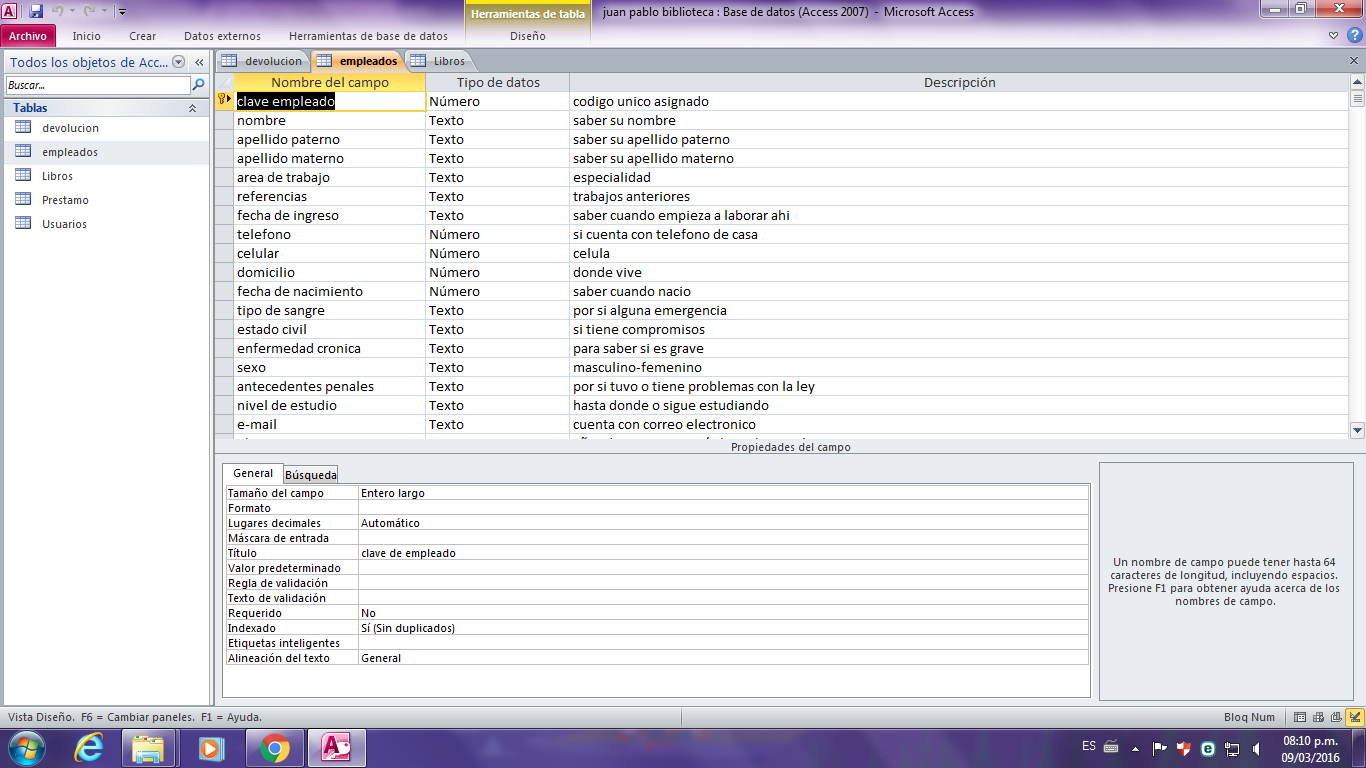The width and height of the screenshot is (1366, 768).
Task: Click the volume speaker icon in system tray
Action: [x=1256, y=747]
